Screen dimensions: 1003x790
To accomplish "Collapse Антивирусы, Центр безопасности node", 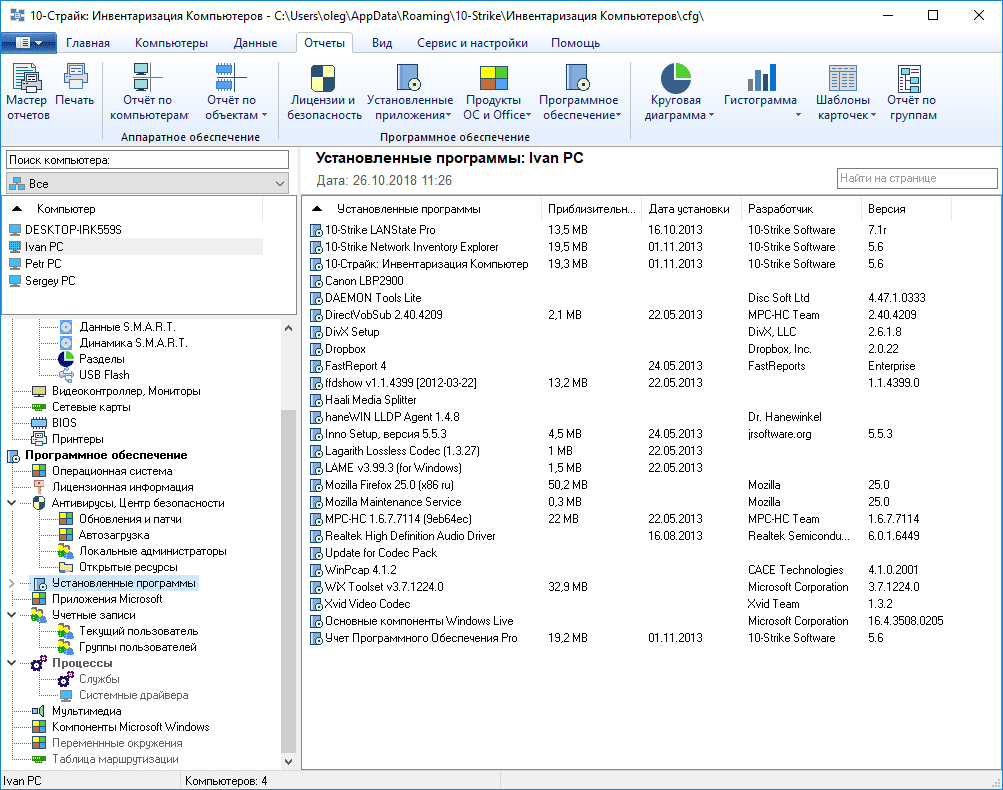I will point(12,503).
